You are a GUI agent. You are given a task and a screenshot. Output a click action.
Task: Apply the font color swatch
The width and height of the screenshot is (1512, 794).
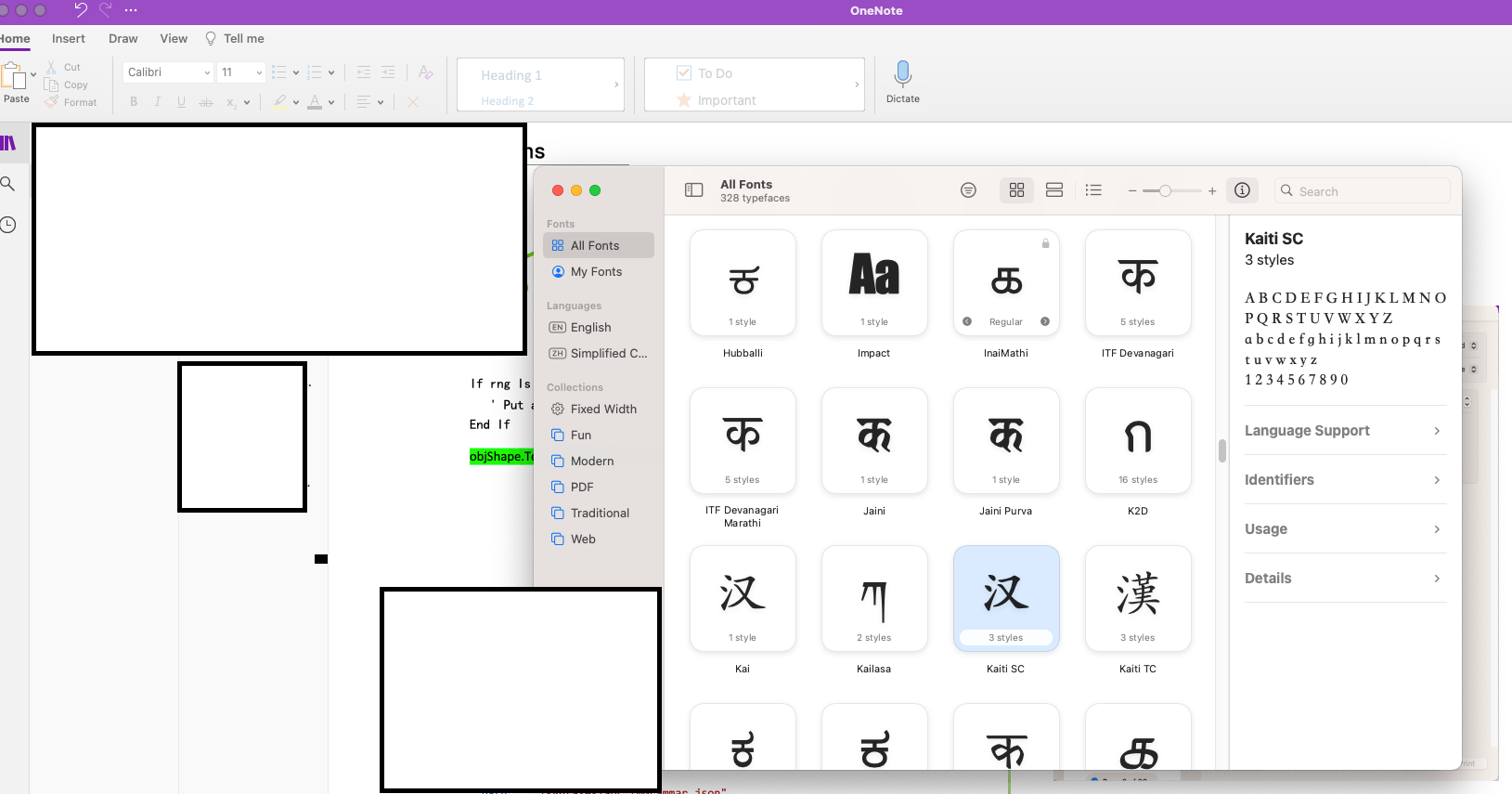[x=316, y=102]
